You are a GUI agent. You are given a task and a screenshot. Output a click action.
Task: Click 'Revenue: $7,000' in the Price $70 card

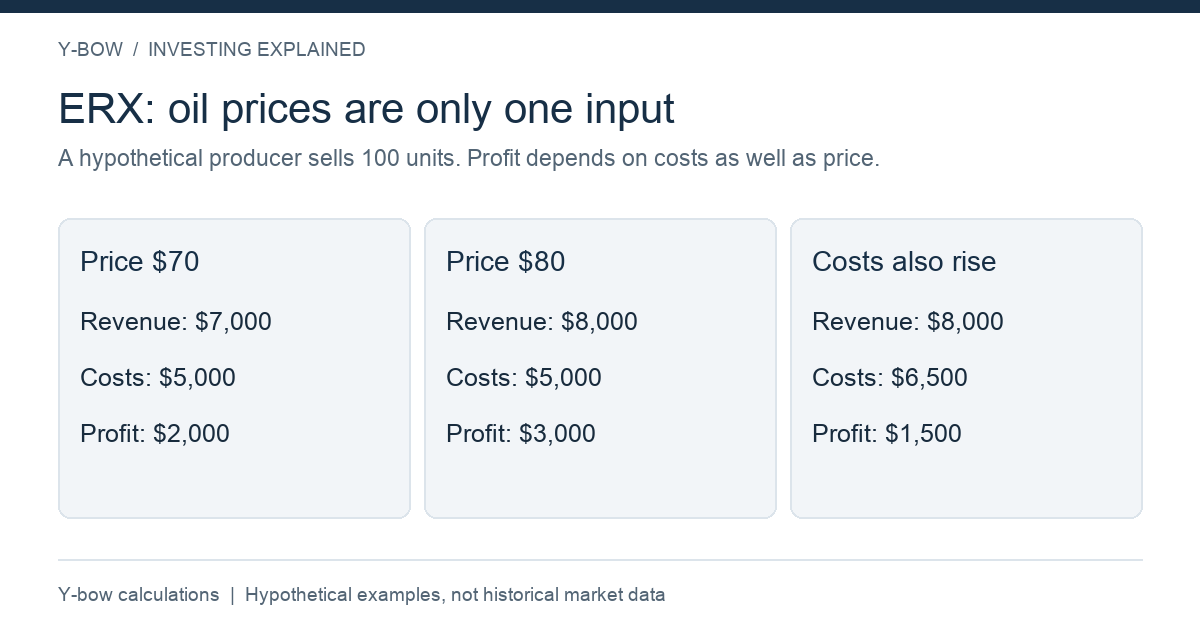[x=176, y=322]
